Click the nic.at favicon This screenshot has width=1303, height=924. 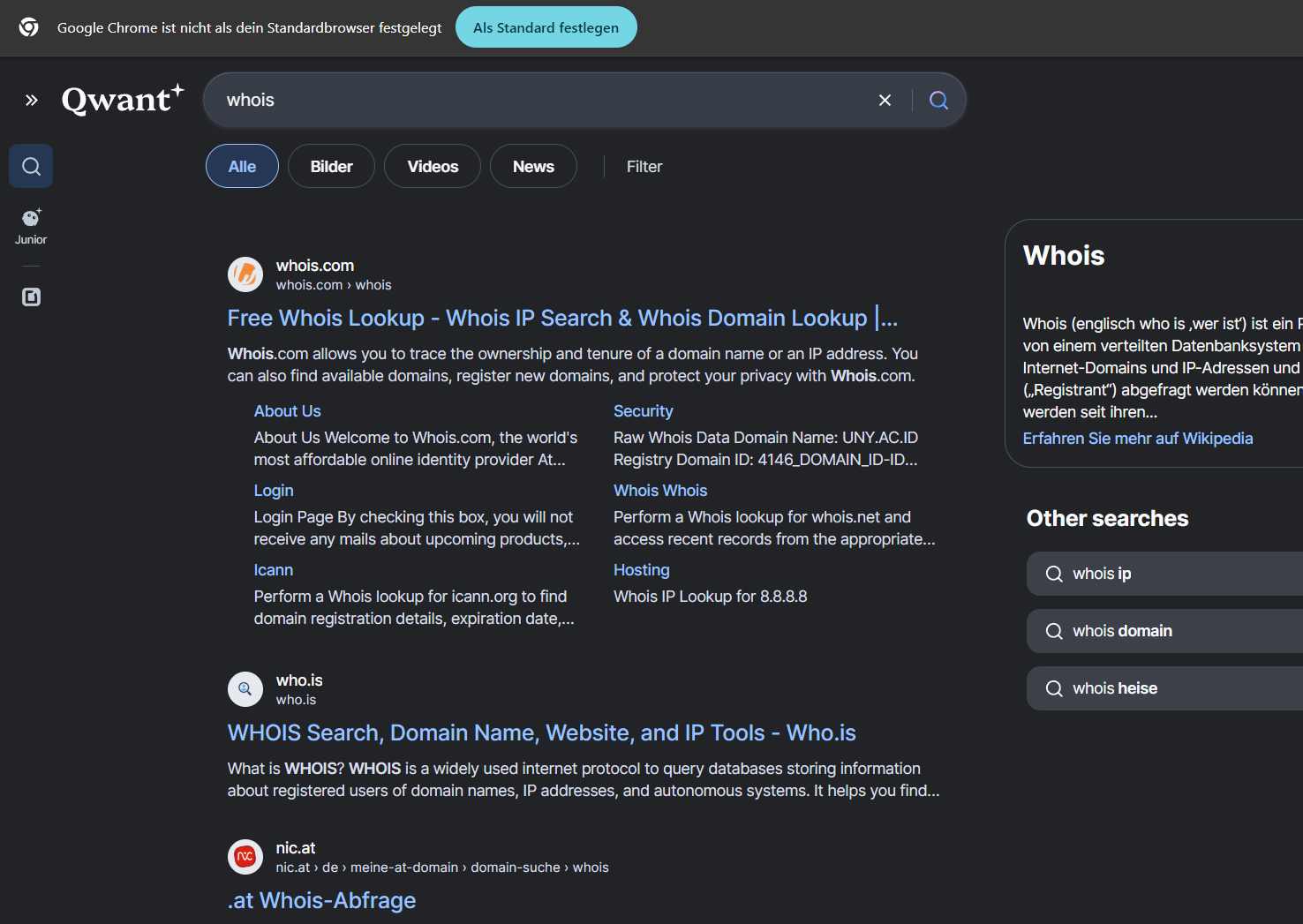[245, 857]
